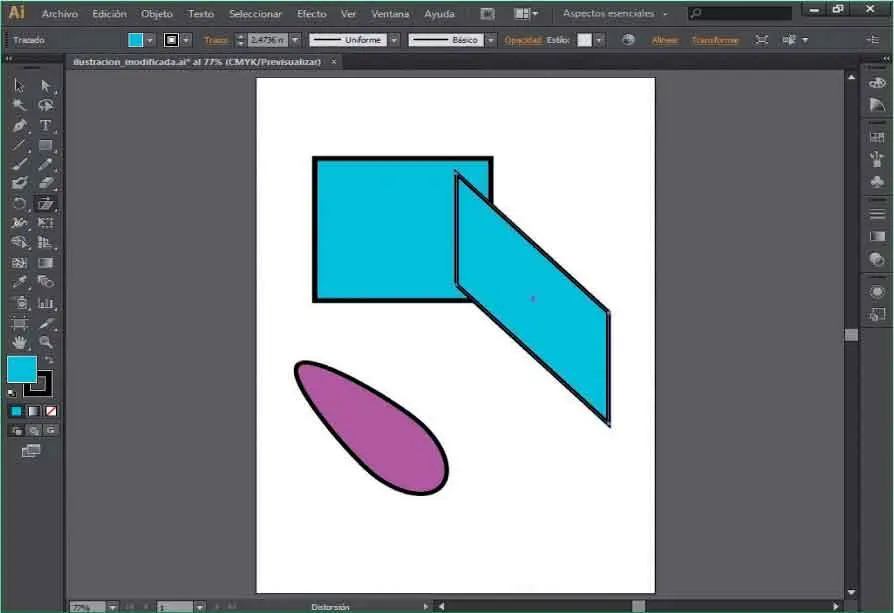Enable Draw Behind mode

tap(34, 431)
